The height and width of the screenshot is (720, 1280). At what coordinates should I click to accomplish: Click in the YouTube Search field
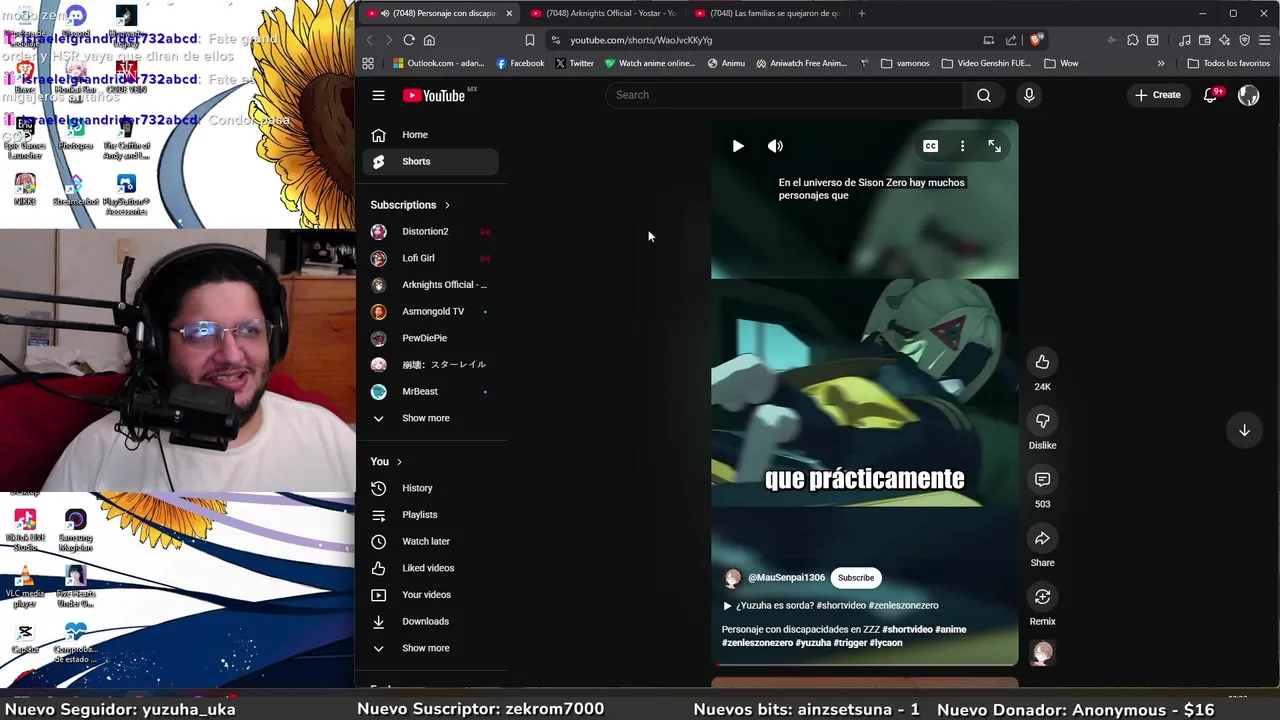[784, 95]
